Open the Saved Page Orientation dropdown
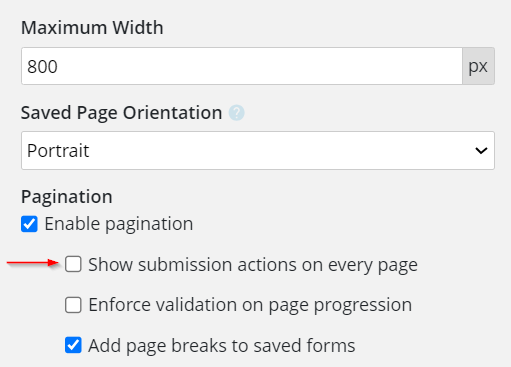The width and height of the screenshot is (511, 367). pos(258,151)
